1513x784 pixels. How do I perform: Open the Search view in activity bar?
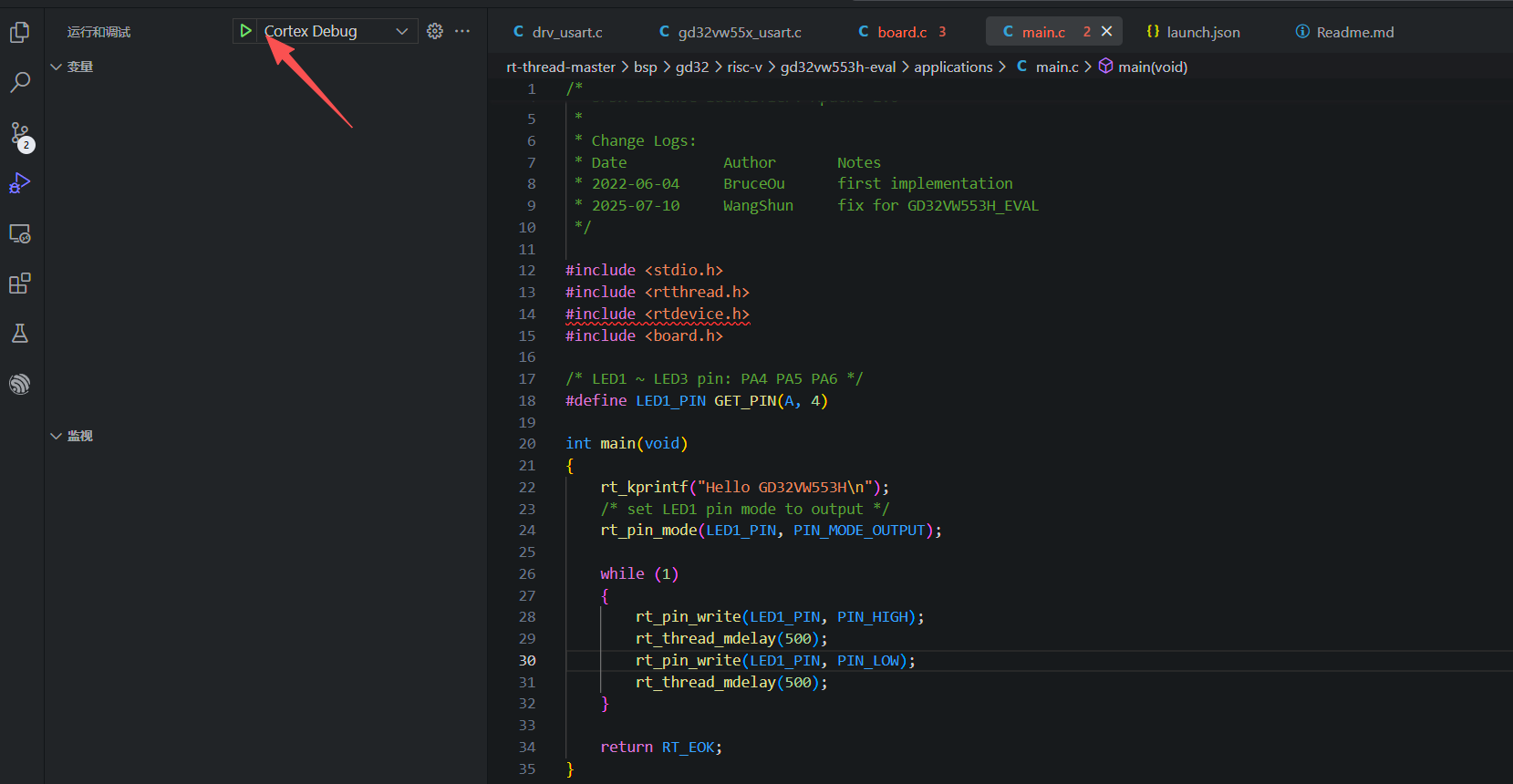click(x=20, y=83)
